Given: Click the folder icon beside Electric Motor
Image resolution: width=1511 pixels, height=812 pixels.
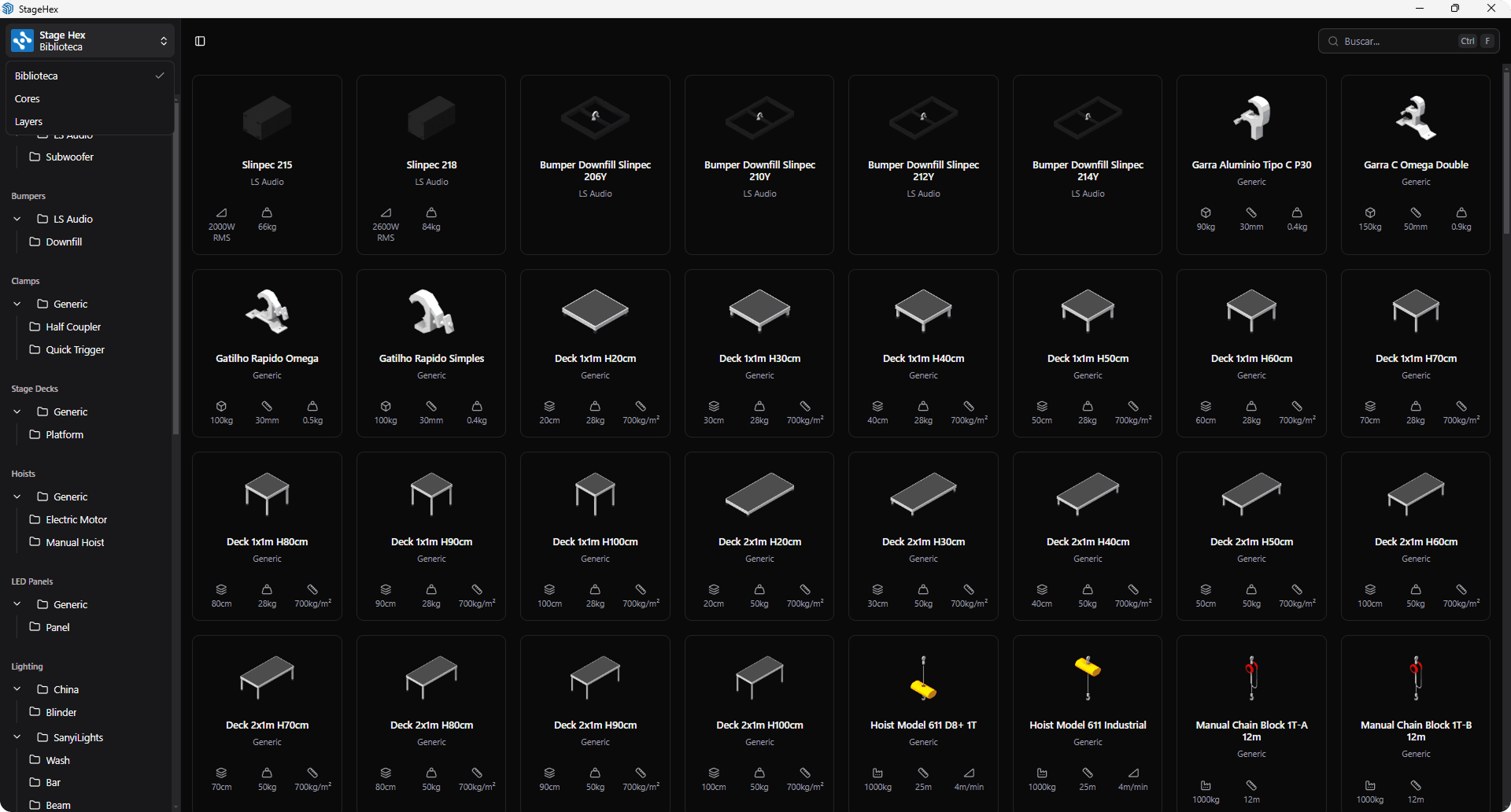Looking at the screenshot, I should (35, 519).
